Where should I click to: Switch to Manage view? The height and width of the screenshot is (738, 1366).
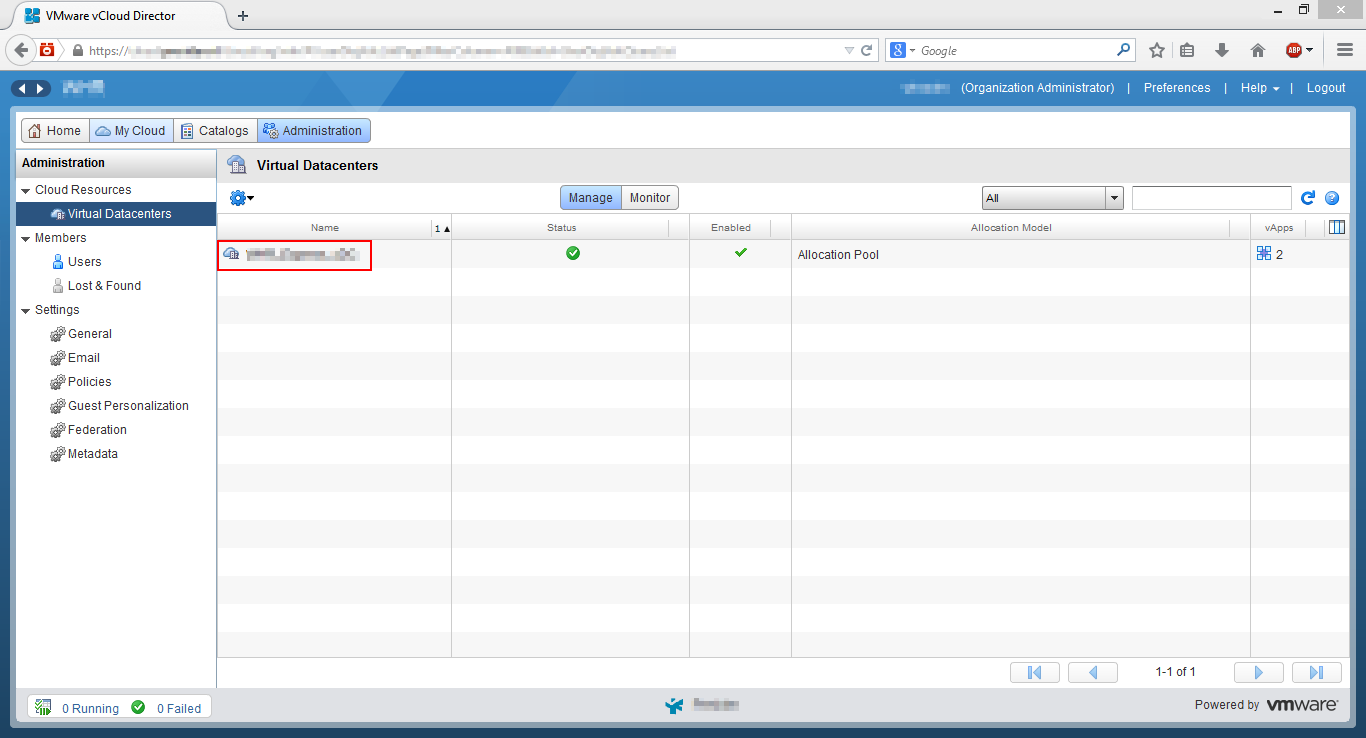tap(590, 198)
